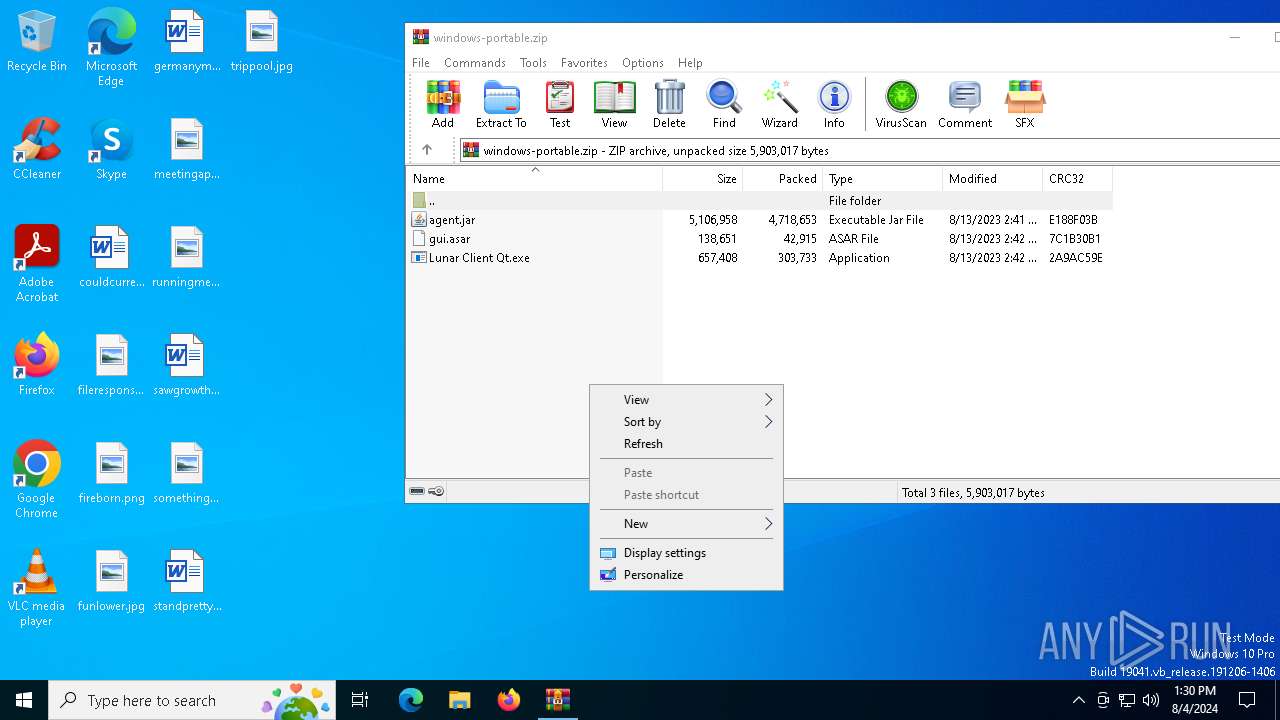
Task: Click the key/password icon in status bar
Action: pos(436,491)
